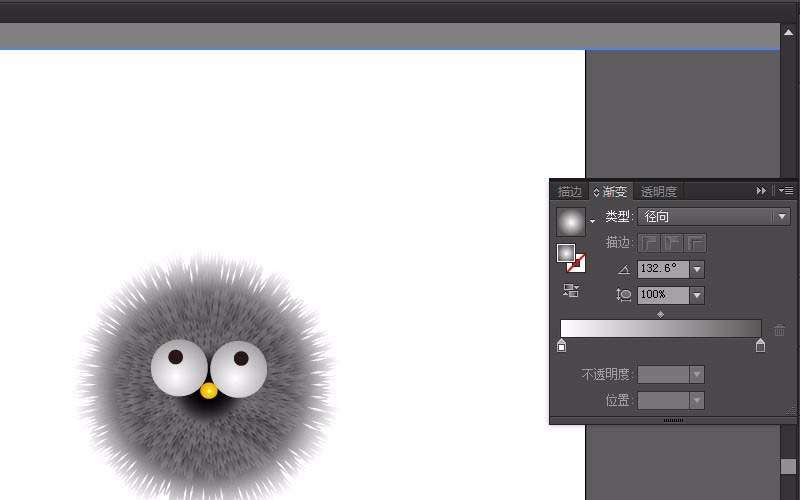Open the aspect ratio dropdown arrow
The width and height of the screenshot is (800, 500).
click(x=697, y=295)
